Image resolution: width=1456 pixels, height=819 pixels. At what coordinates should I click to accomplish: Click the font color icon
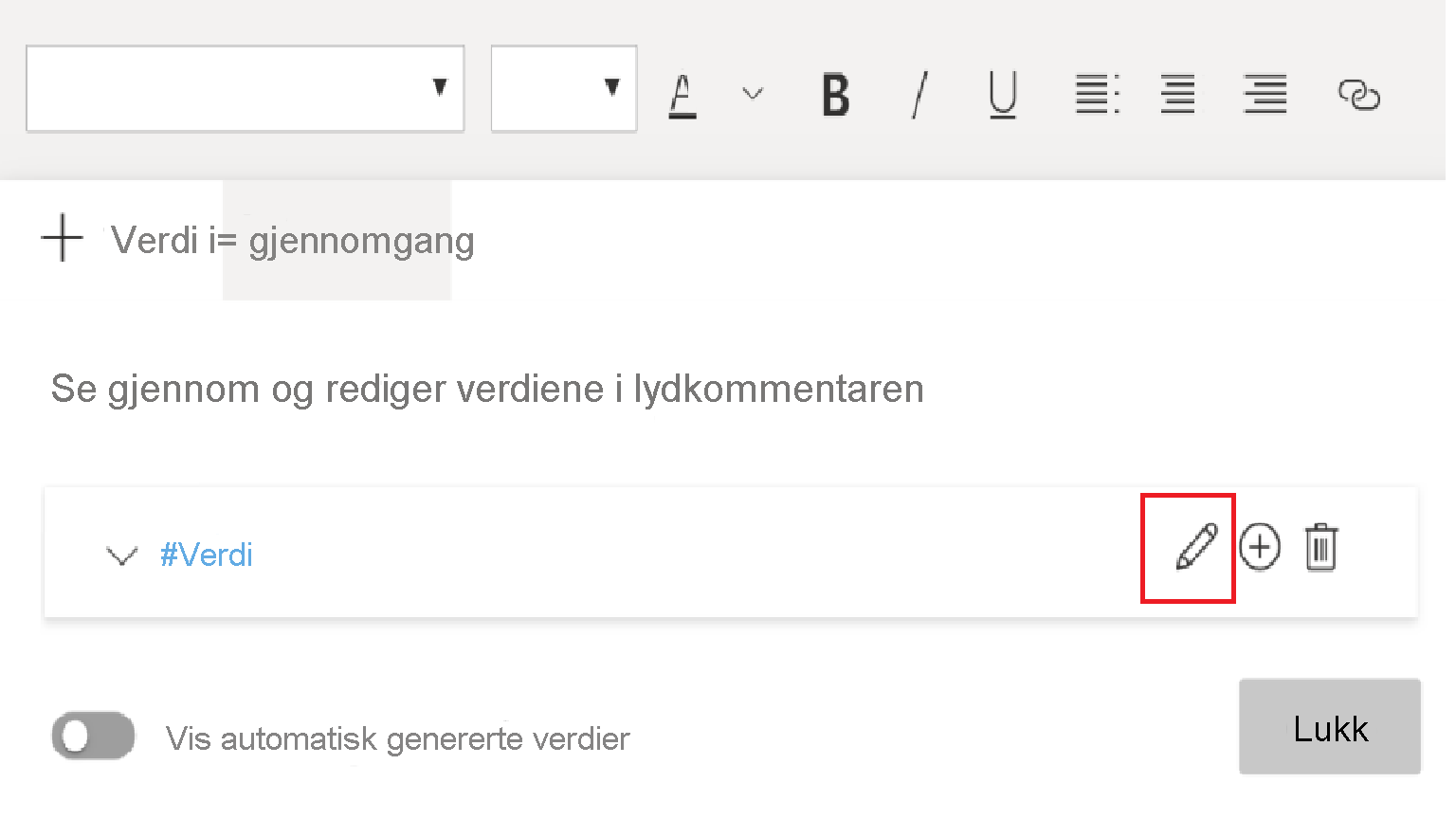click(x=682, y=96)
